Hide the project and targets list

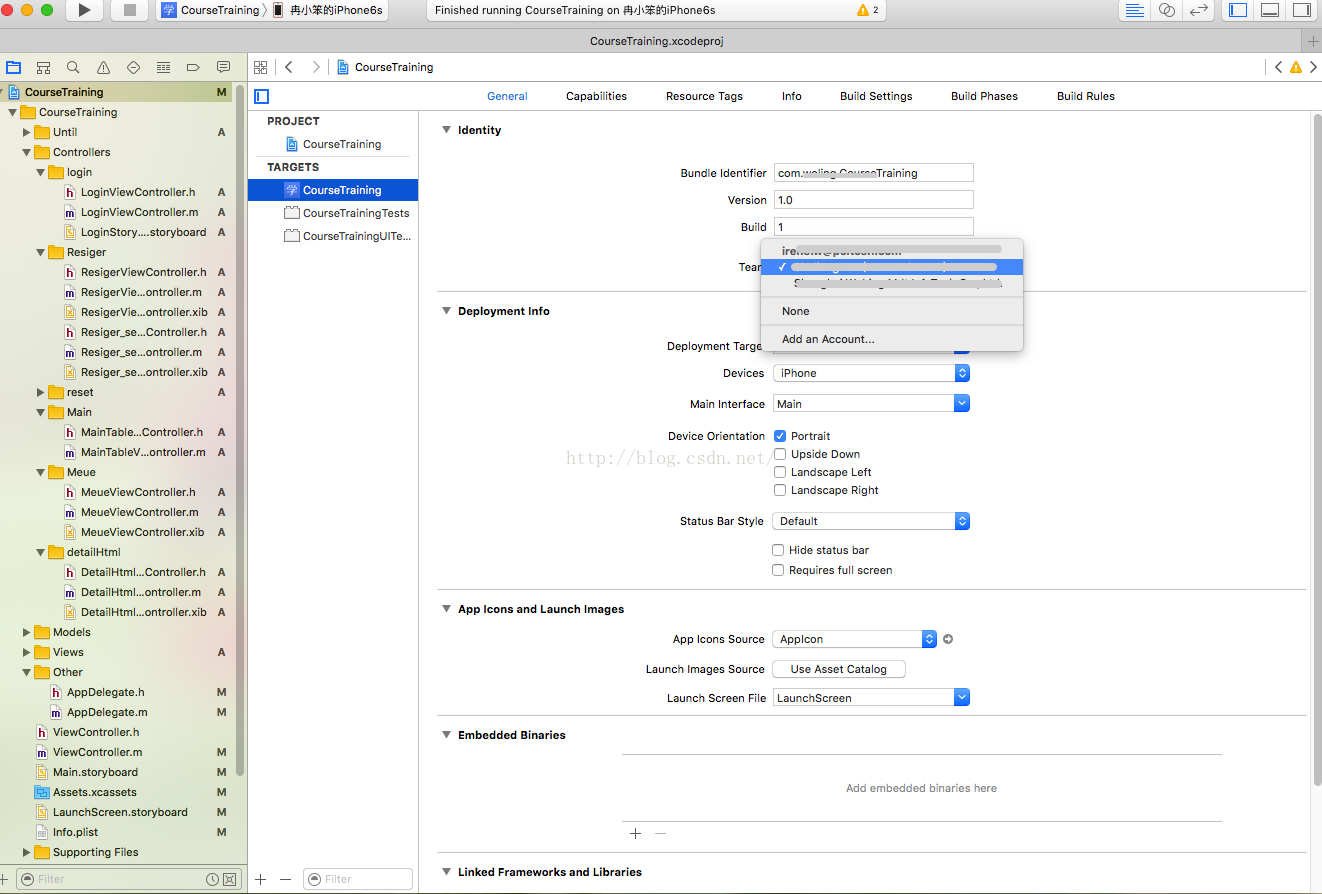(262, 96)
